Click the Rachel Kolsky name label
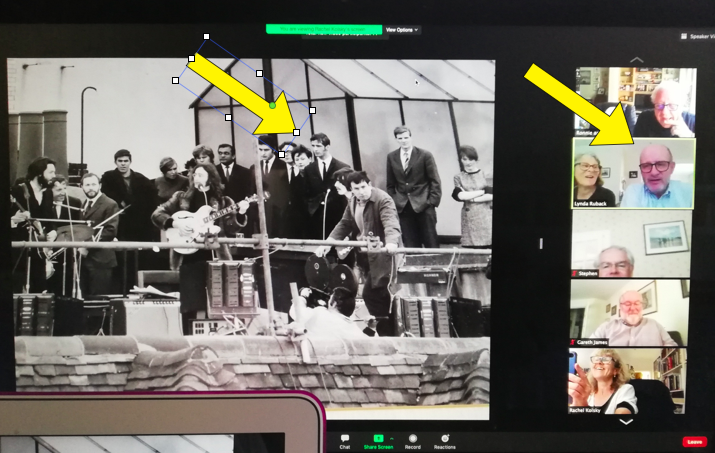The height and width of the screenshot is (453, 715). (585, 410)
